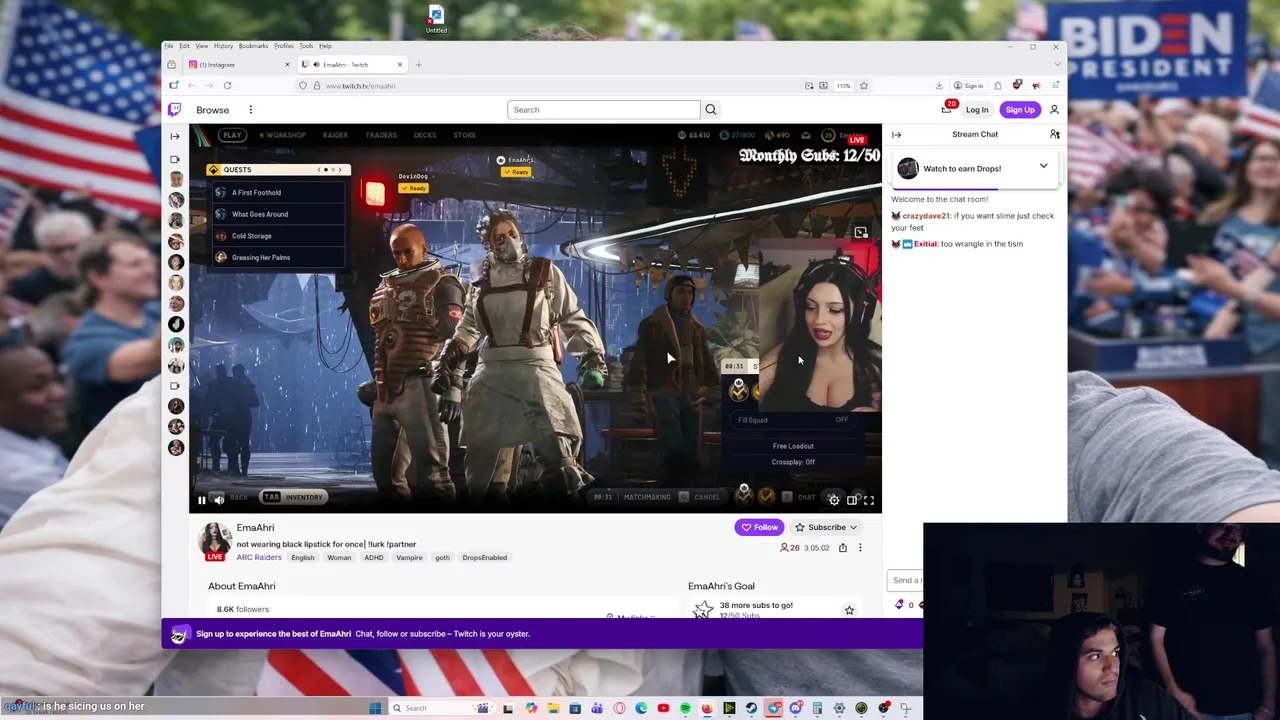Open the three-dot options beside share

pos(860,548)
